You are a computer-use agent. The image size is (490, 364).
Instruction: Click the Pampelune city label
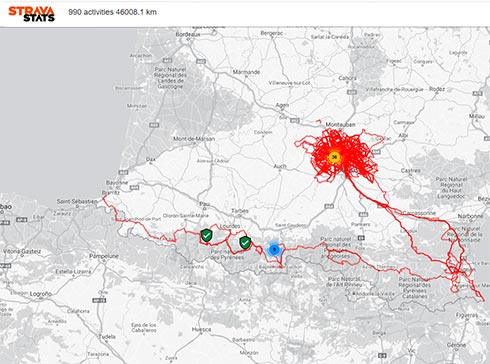coord(104,256)
